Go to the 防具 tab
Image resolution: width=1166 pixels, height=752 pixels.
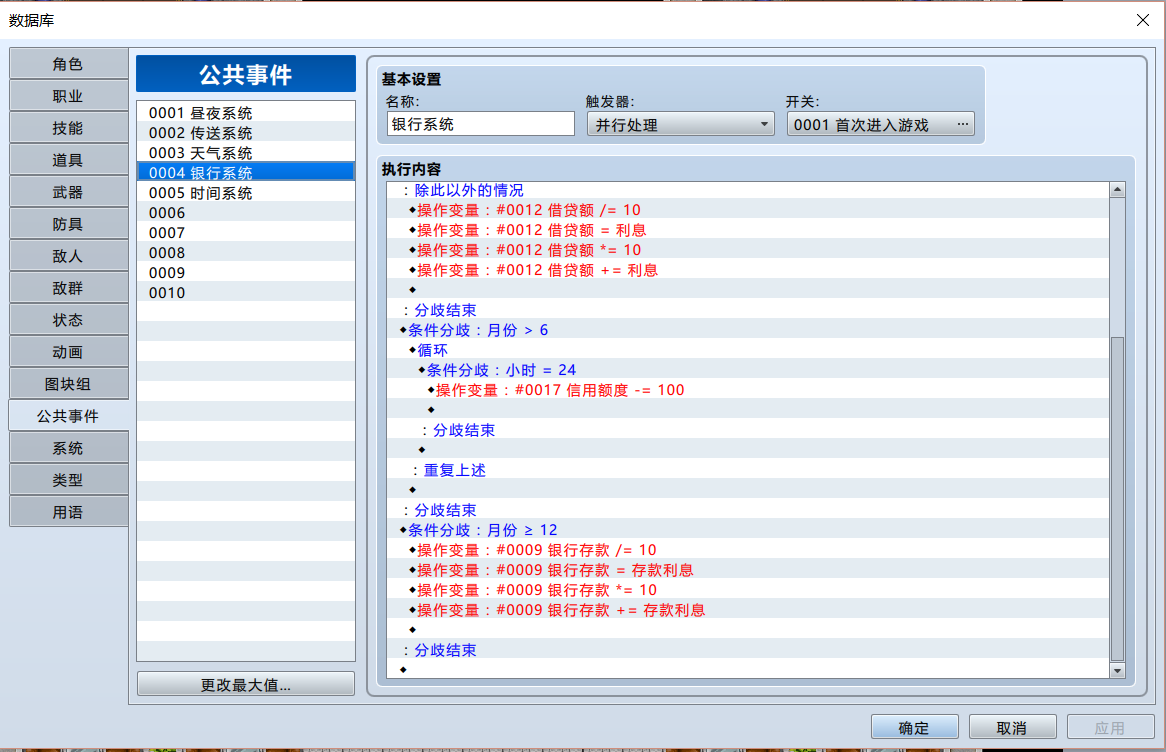point(68,224)
